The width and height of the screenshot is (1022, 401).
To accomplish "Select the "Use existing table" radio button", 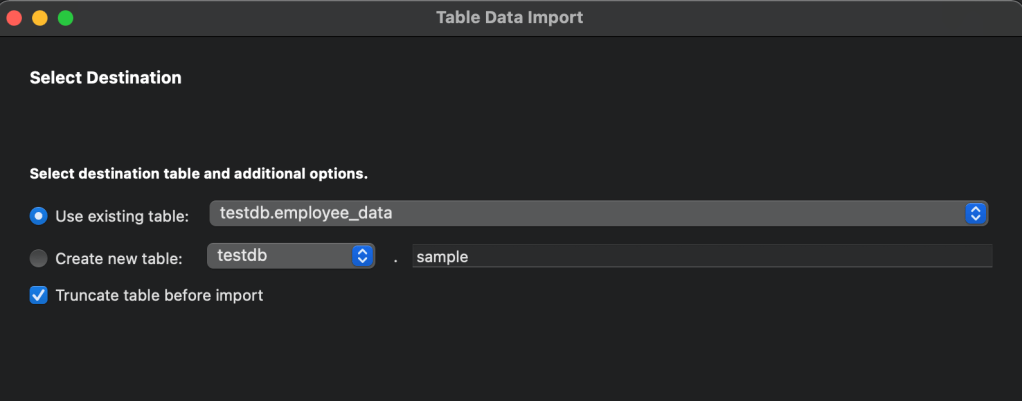I will 39,215.
